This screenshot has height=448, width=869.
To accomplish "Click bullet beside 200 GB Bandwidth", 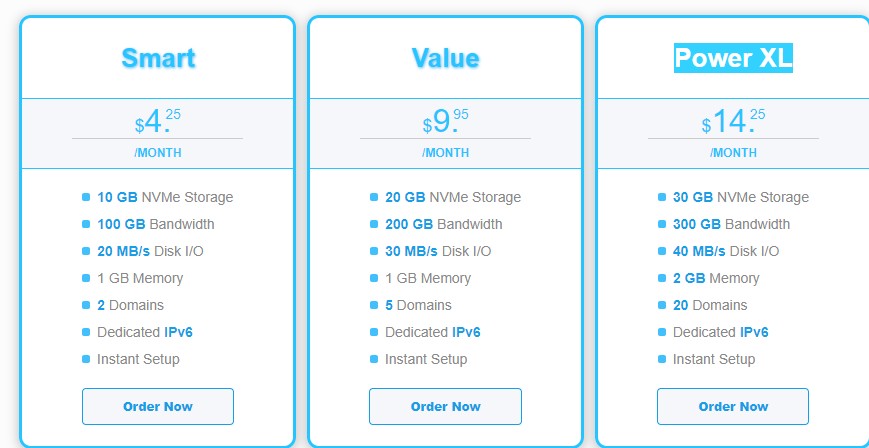I will (374, 224).
